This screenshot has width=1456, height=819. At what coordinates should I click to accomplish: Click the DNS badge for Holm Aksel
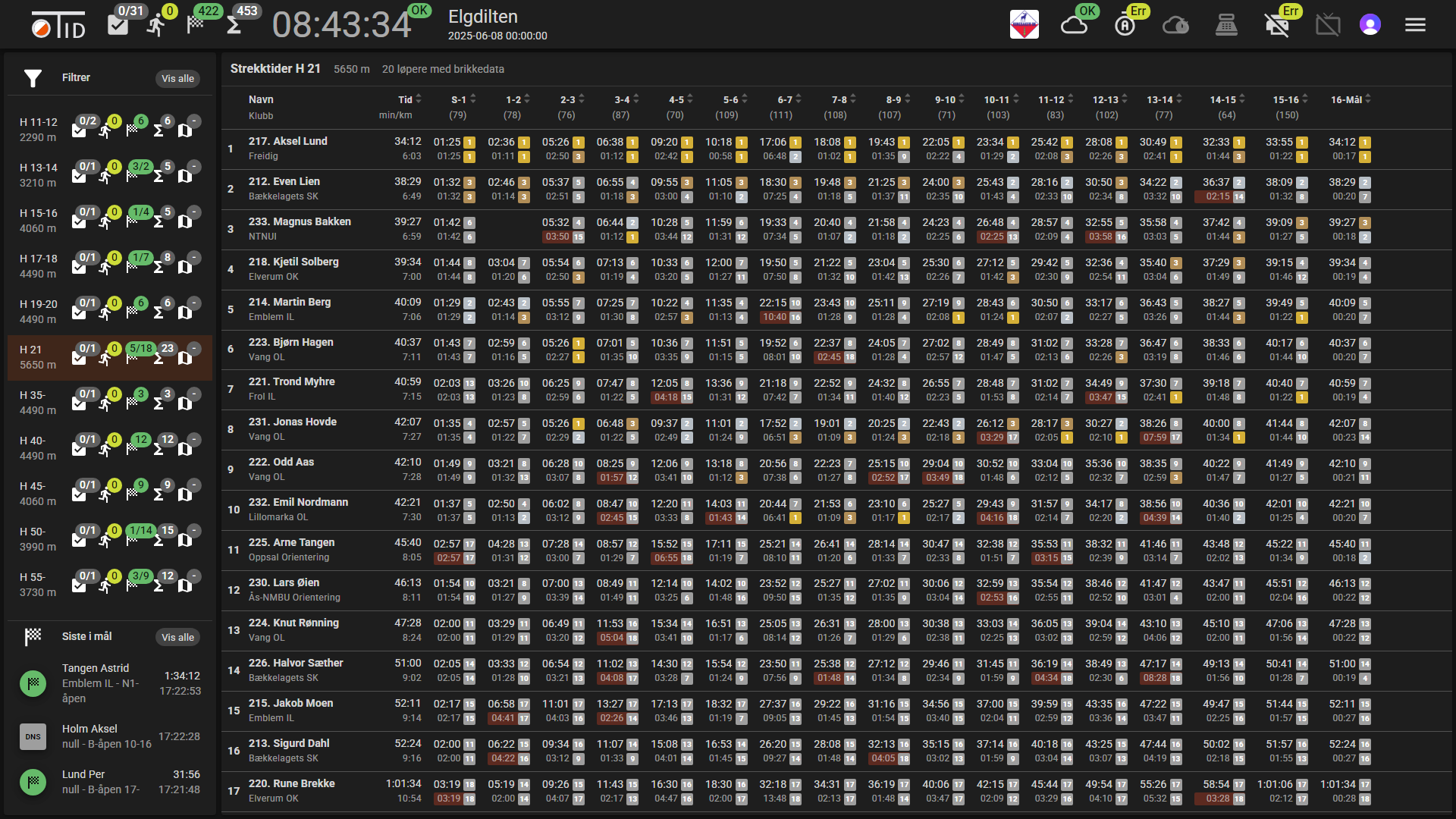coord(33,736)
